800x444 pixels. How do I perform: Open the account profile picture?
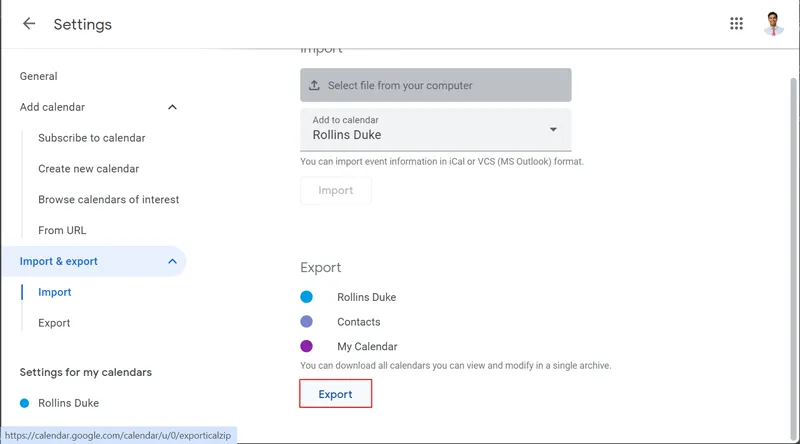click(x=773, y=23)
